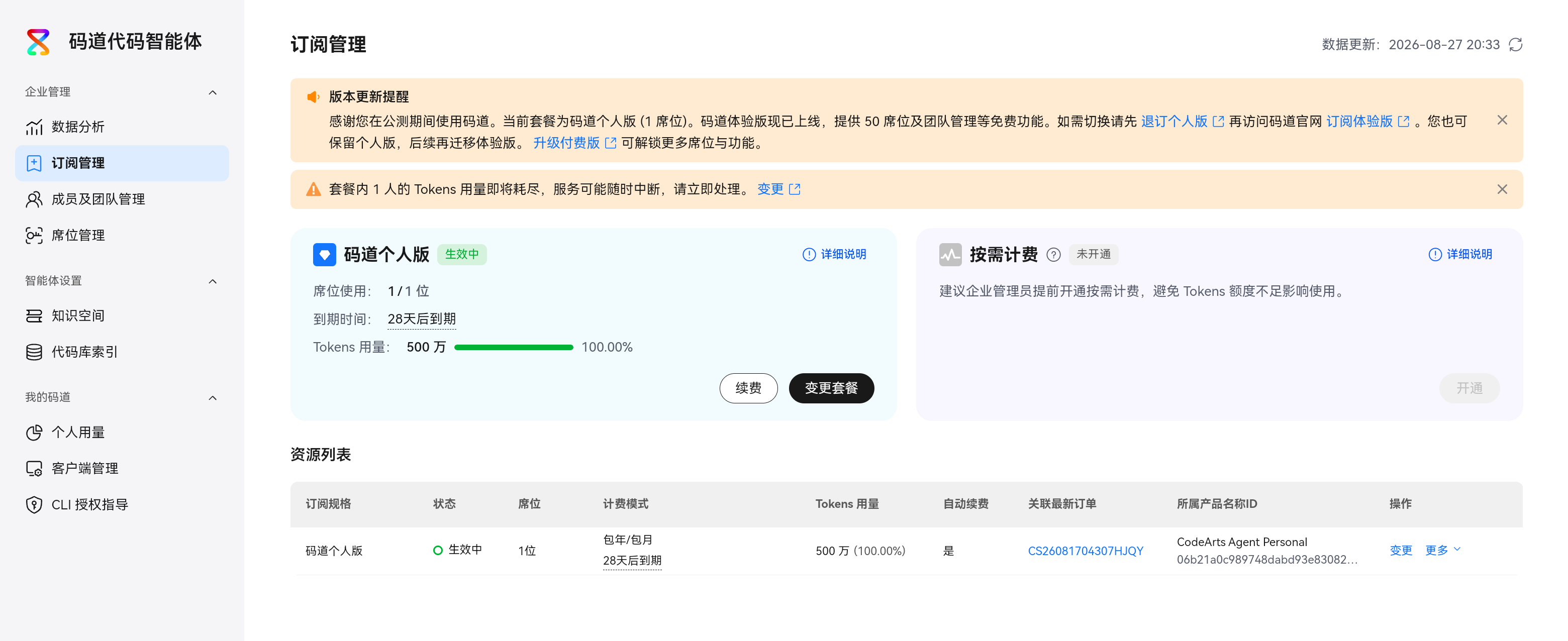Viewport: 1568px width, 641px height.
Task: Dismiss the 版本更新提醒 banner
Action: coord(1502,121)
